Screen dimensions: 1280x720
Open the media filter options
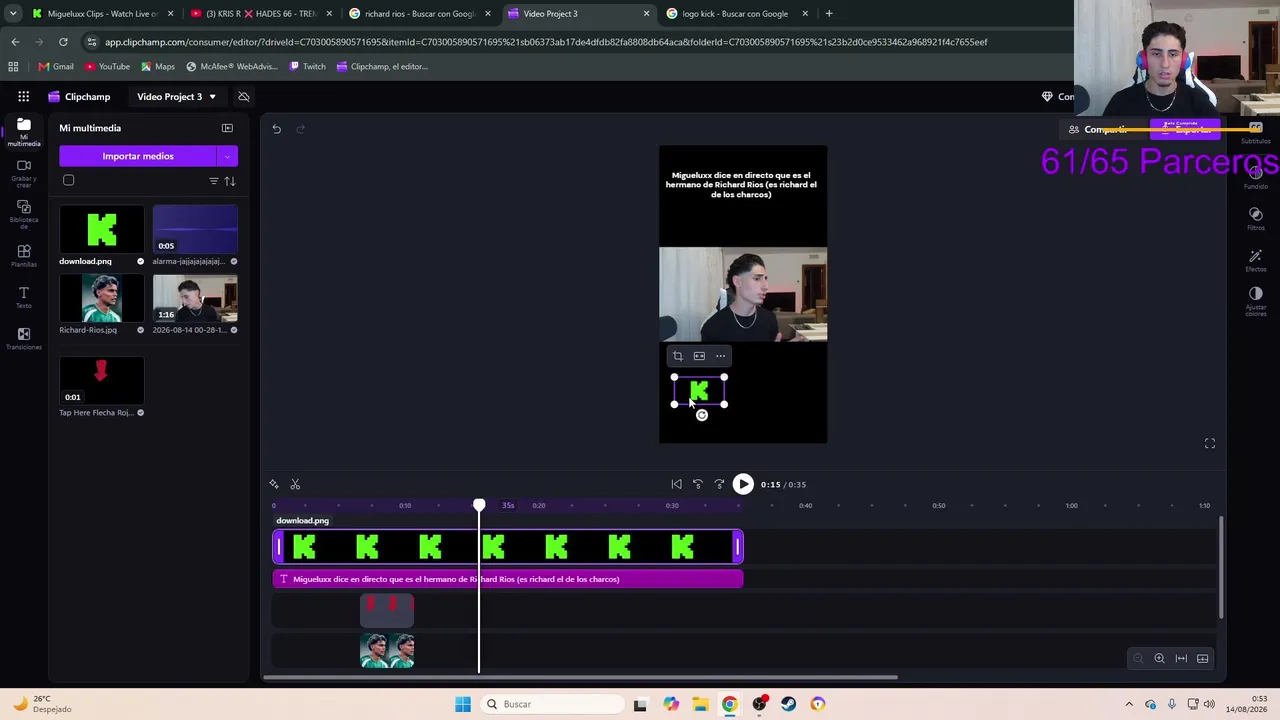214,181
